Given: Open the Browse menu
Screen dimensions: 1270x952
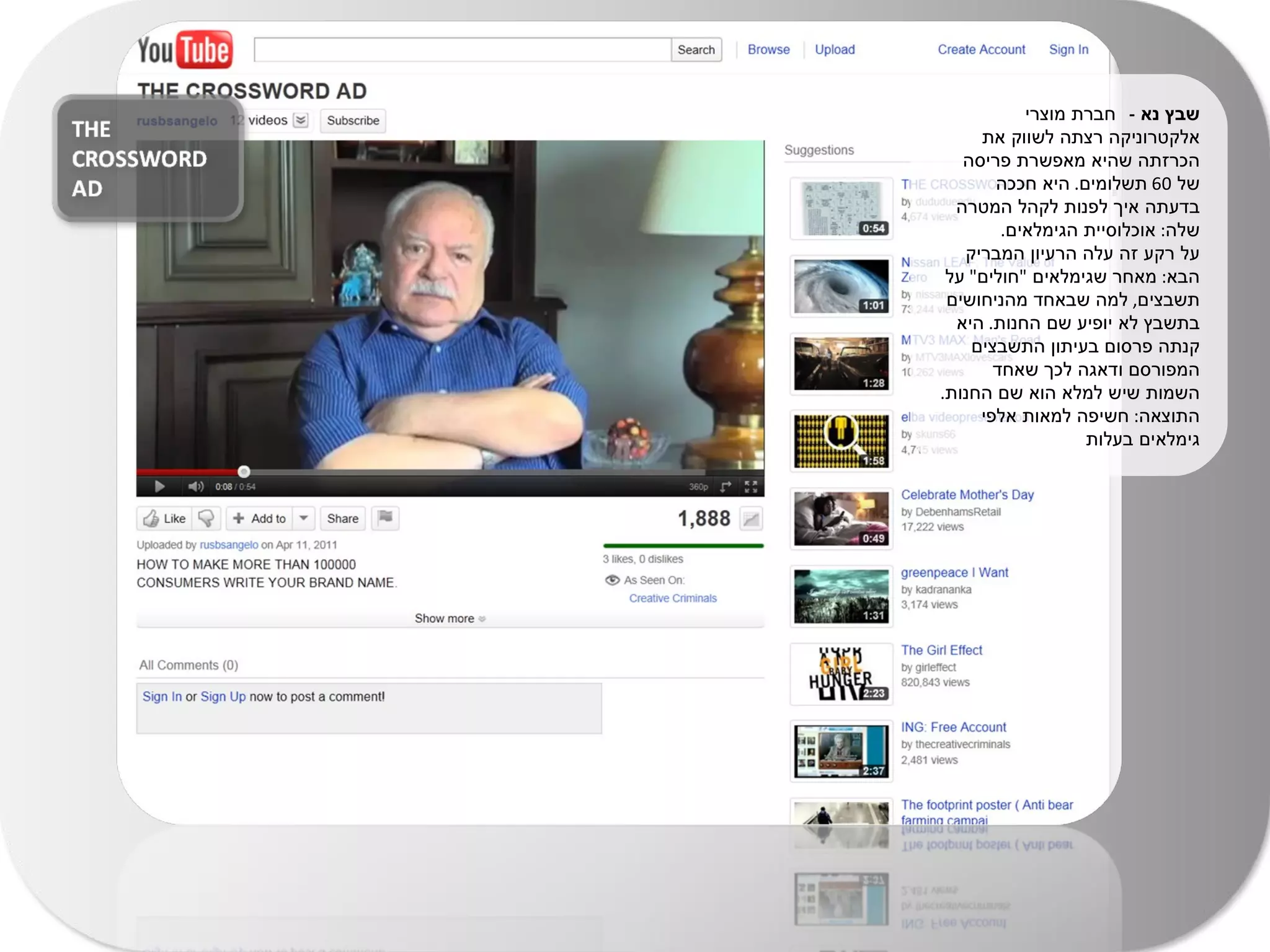Looking at the screenshot, I should [768, 50].
